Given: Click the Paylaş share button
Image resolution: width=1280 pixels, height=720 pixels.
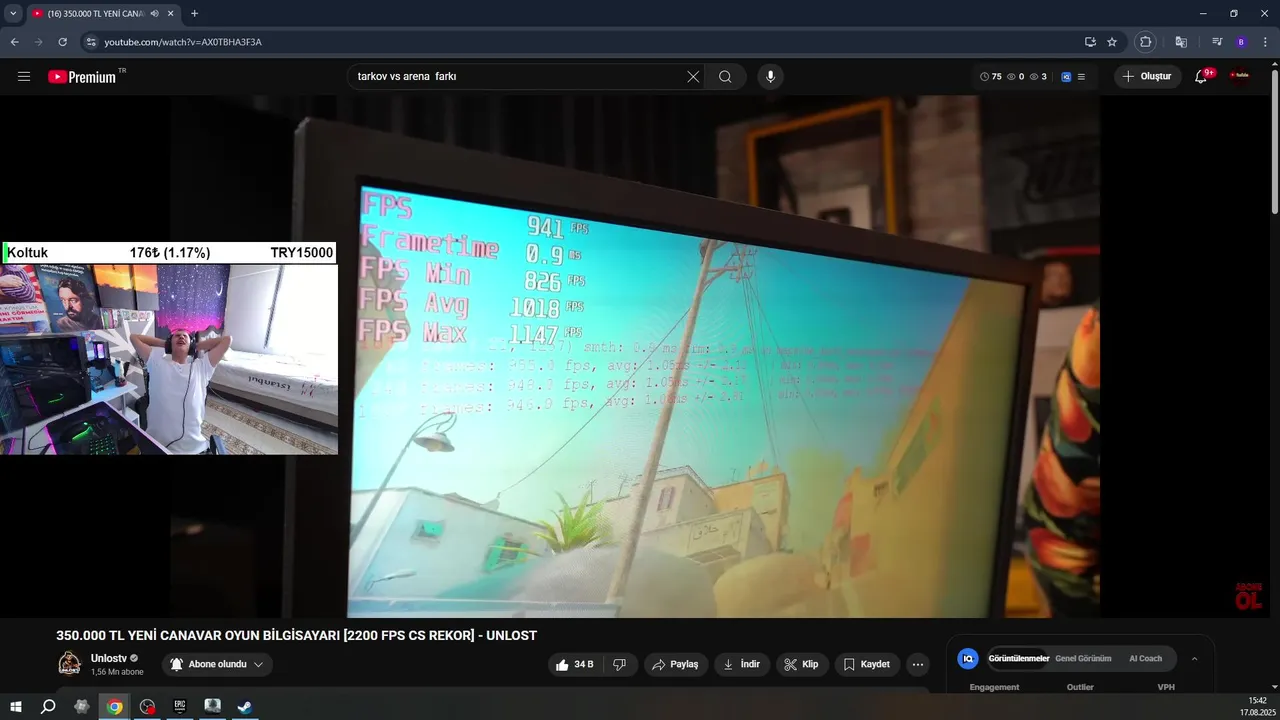Looking at the screenshot, I should (x=676, y=665).
